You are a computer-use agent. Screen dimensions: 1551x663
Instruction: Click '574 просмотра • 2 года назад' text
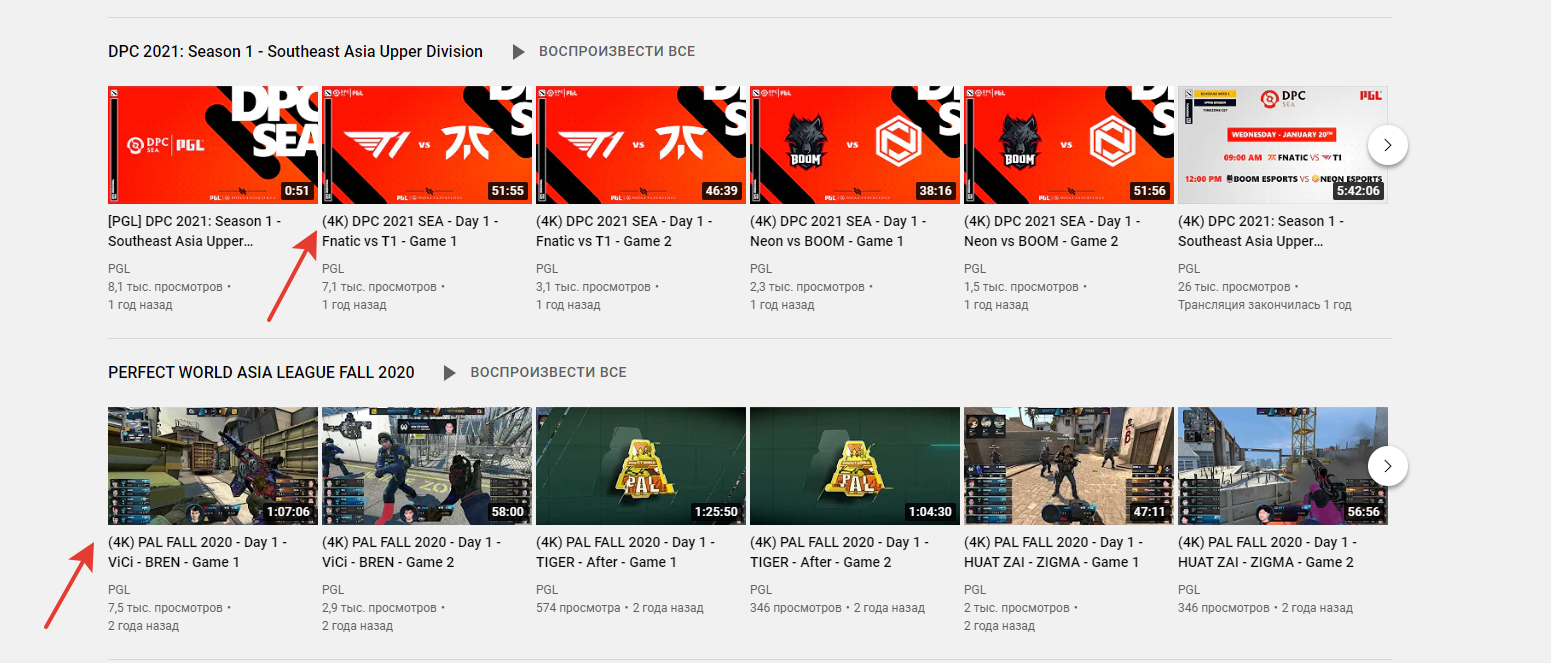(620, 608)
